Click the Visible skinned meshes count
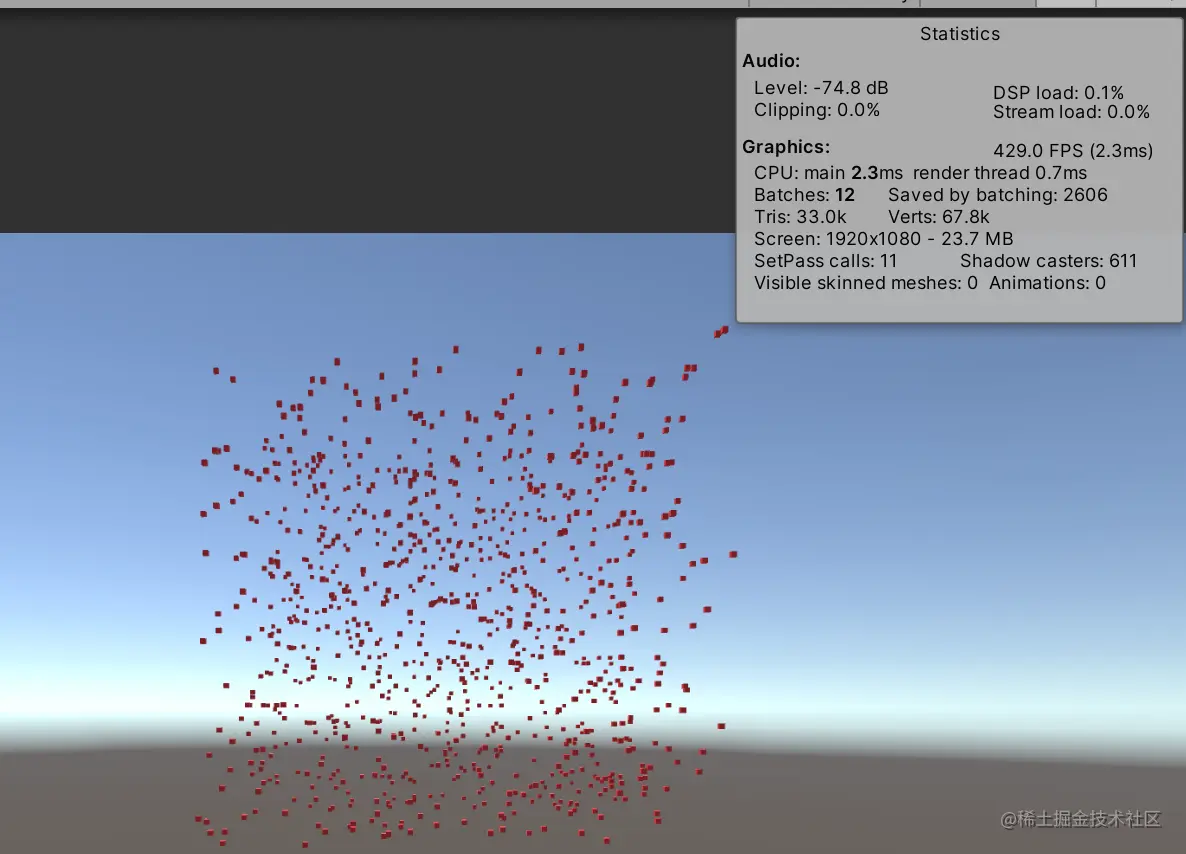The image size is (1186, 854). point(862,282)
